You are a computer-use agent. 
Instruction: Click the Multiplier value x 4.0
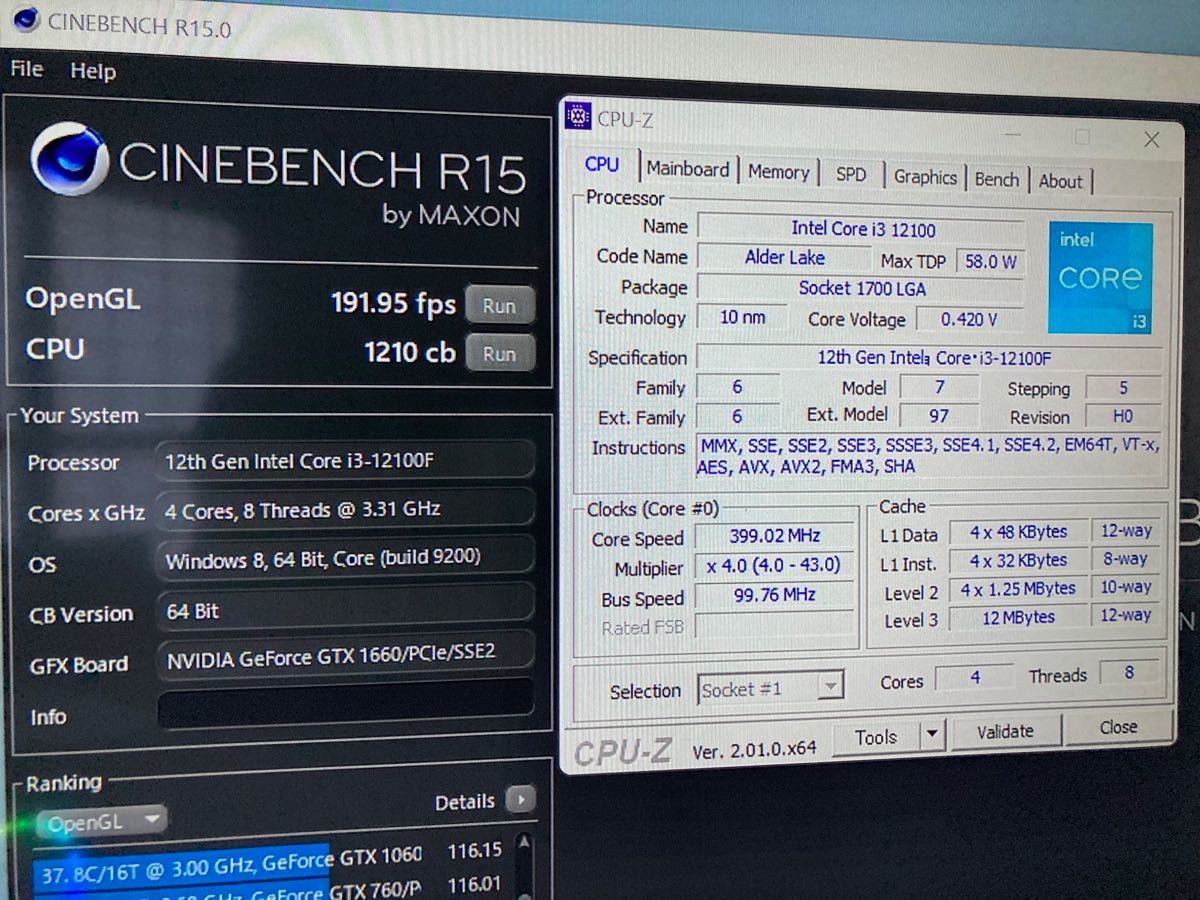775,566
